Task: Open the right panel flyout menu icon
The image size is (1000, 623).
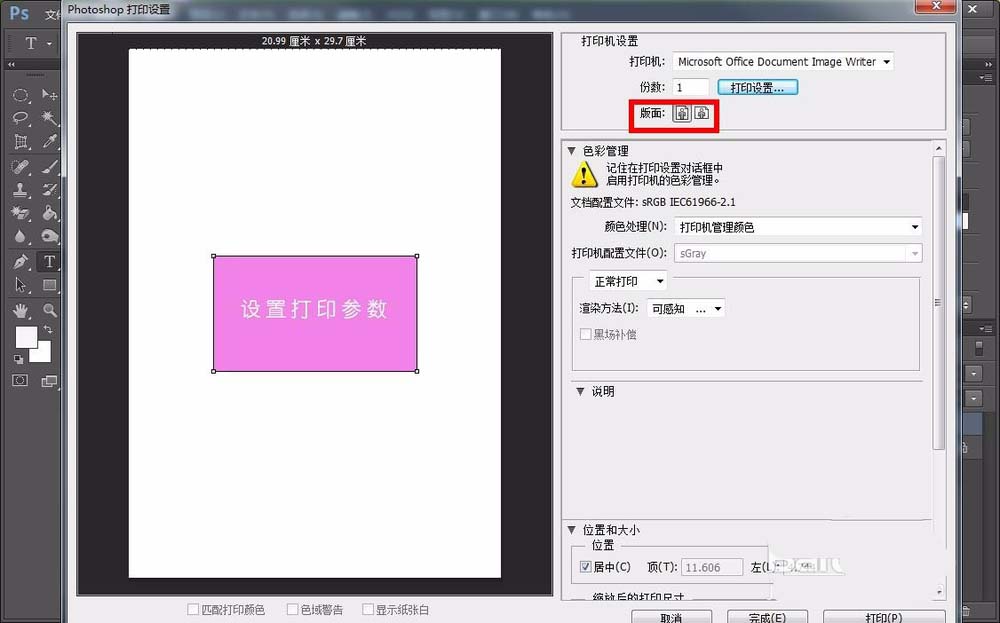Action: 986,77
